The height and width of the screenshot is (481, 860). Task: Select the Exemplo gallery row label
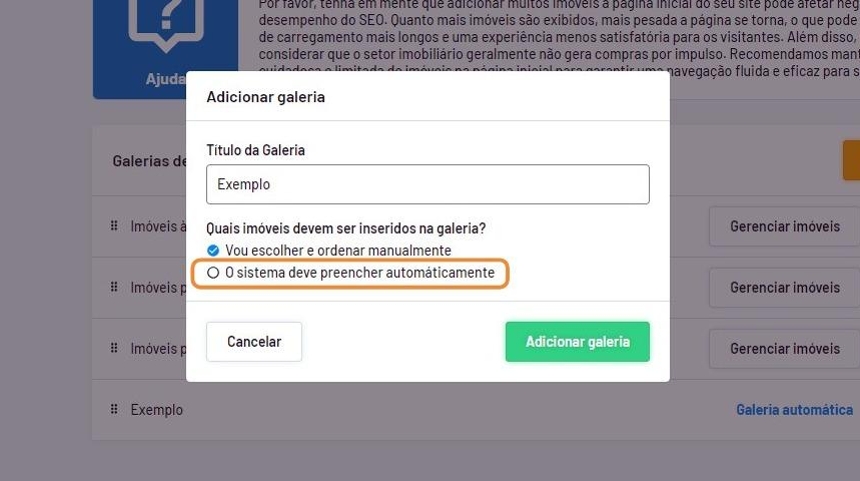[x=156, y=410]
